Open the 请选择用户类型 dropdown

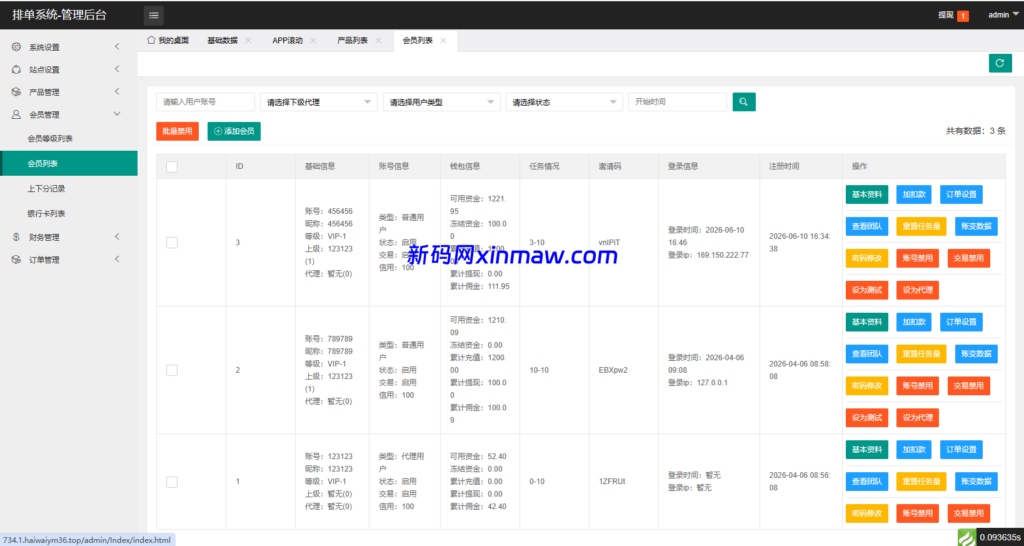click(441, 102)
